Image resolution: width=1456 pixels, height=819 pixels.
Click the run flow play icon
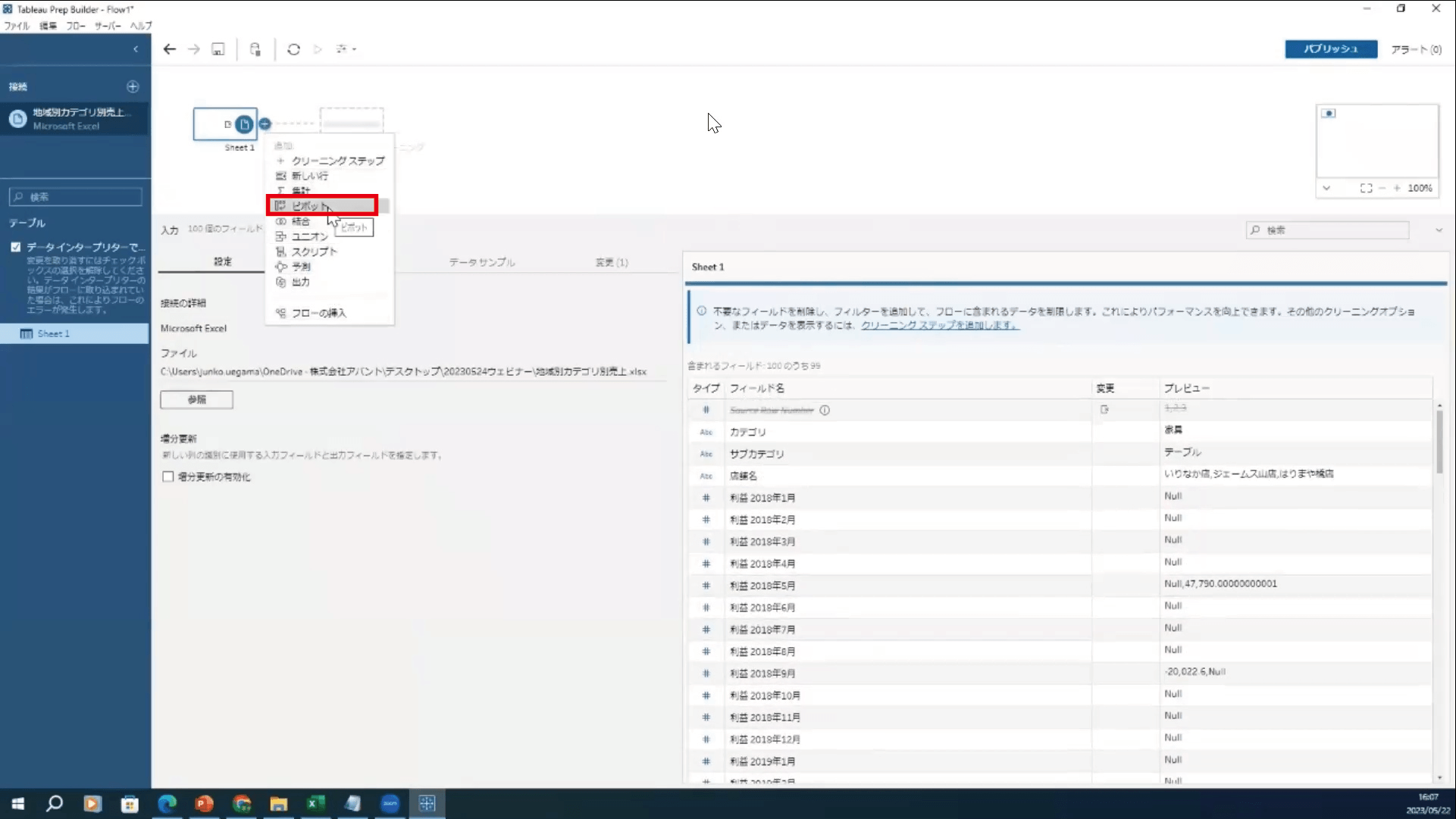(x=318, y=49)
